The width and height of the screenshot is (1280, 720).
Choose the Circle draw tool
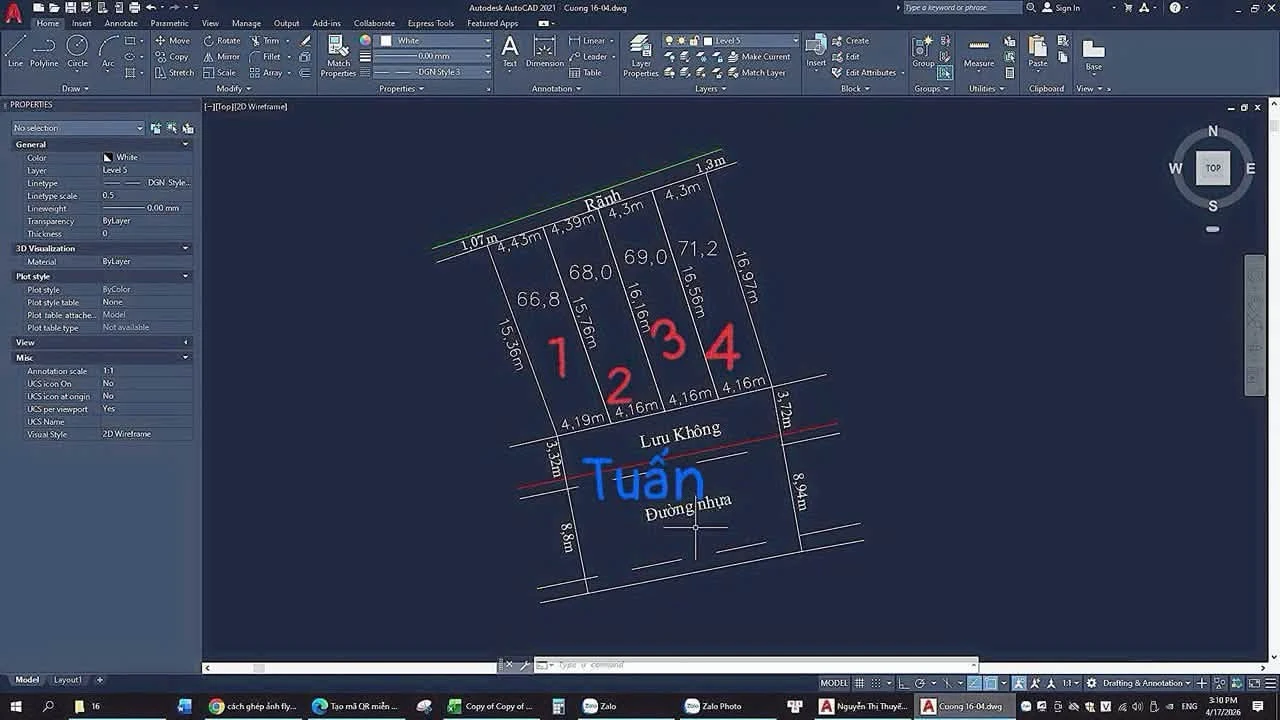click(x=77, y=51)
